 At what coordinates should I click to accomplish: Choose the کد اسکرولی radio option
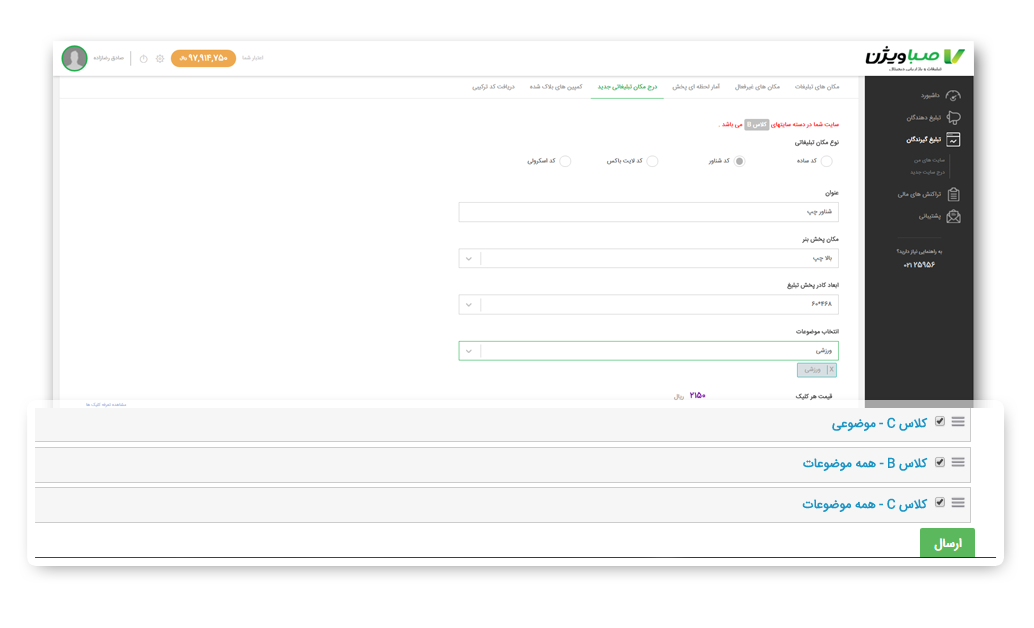(x=565, y=161)
